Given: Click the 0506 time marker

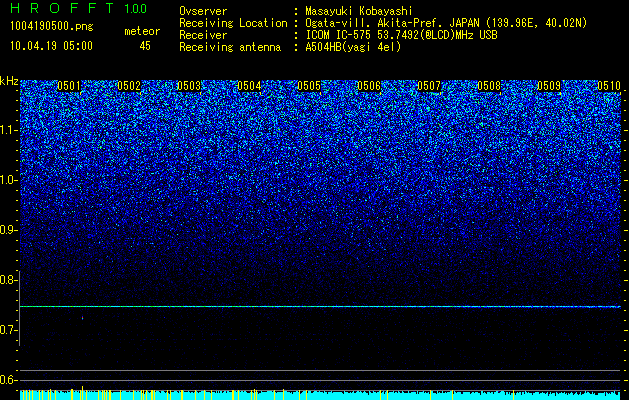Looking at the screenshot, I should point(369,86).
